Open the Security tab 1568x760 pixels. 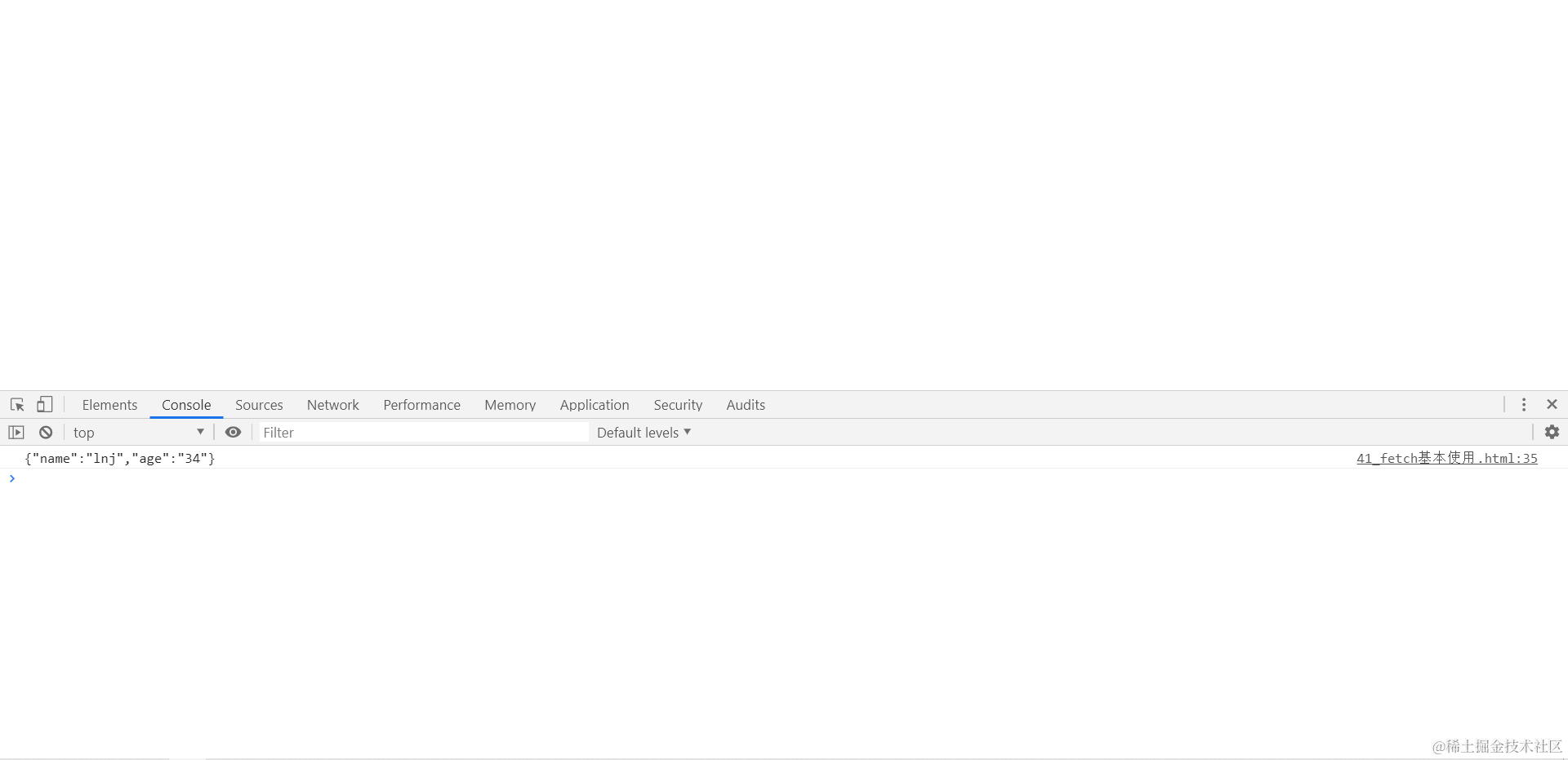pyautogui.click(x=678, y=405)
